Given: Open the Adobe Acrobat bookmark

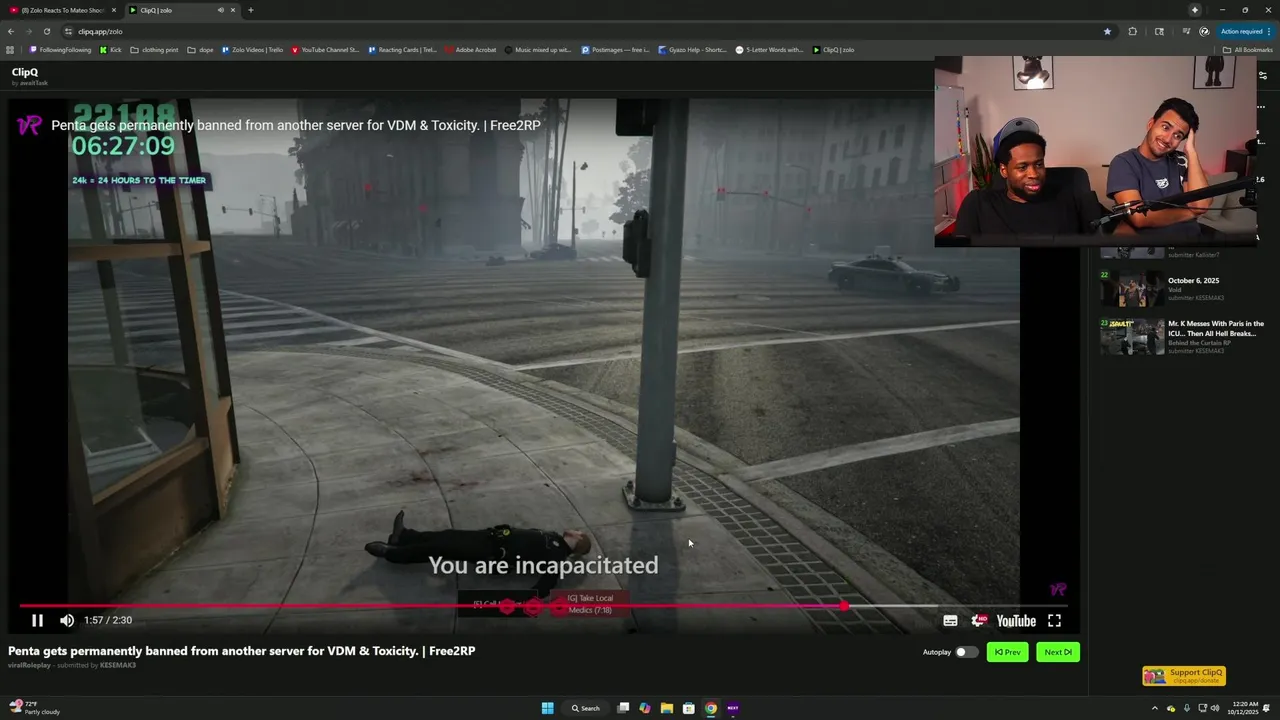Looking at the screenshot, I should 471,50.
